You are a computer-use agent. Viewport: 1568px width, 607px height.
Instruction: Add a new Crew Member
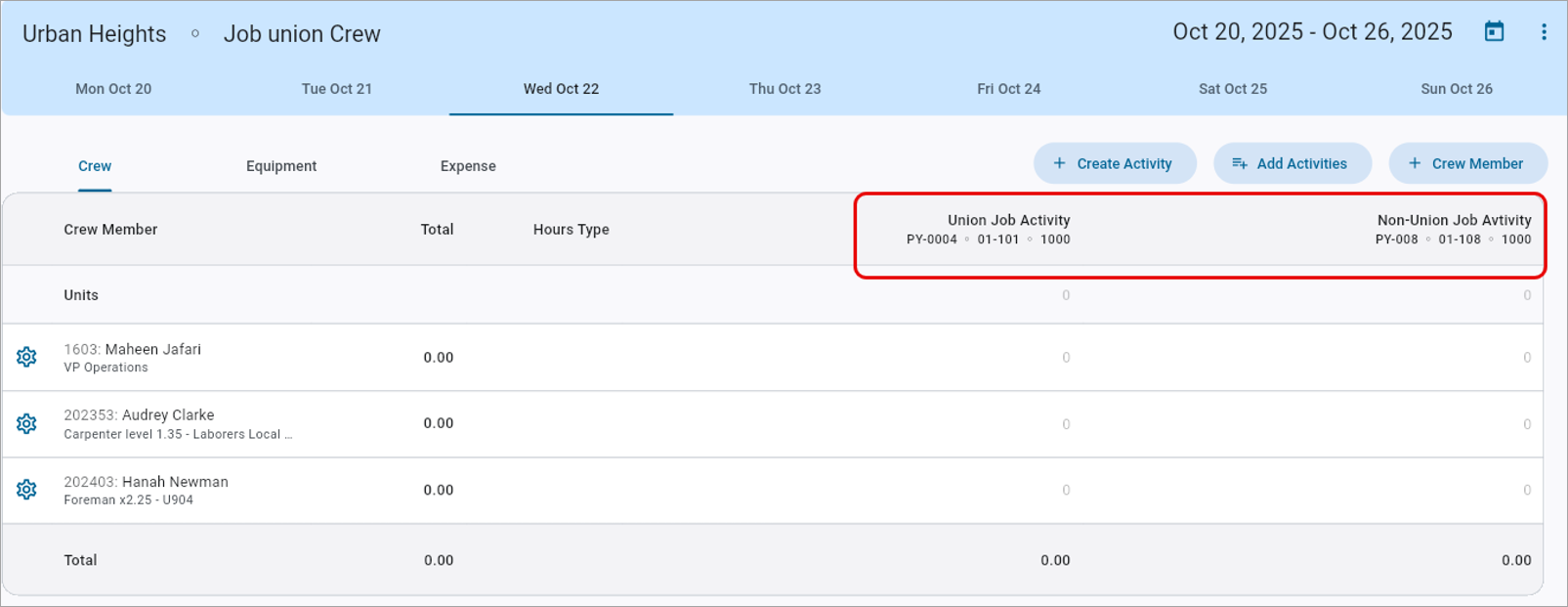1467,164
